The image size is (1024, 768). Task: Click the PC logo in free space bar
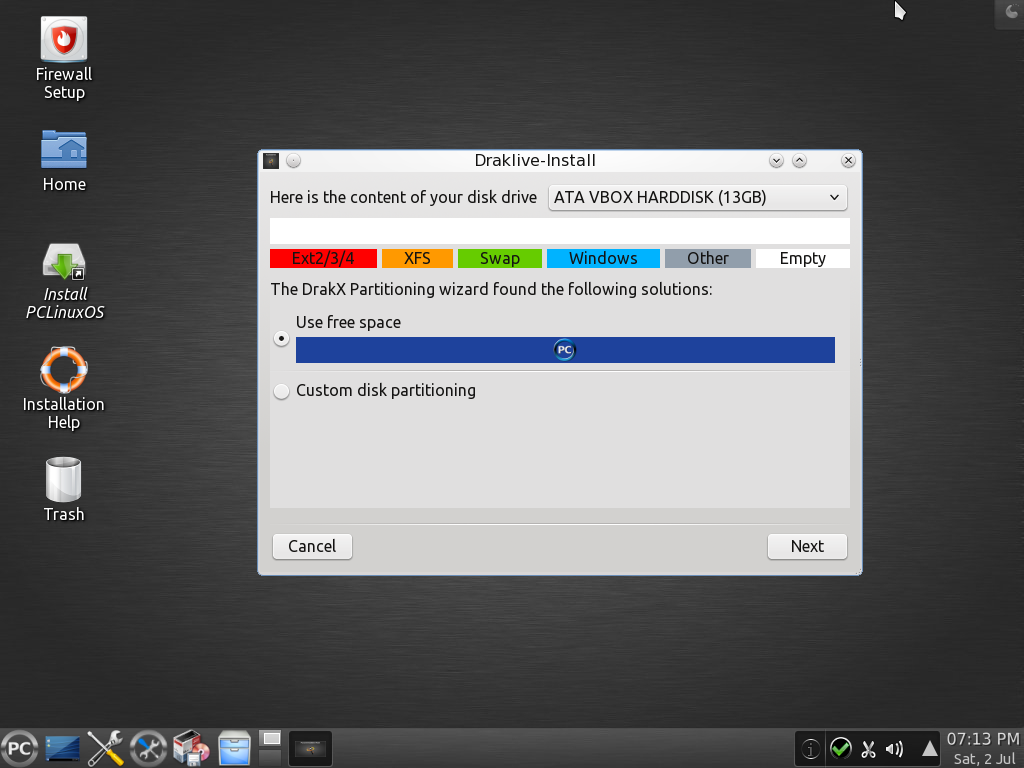(x=564, y=350)
